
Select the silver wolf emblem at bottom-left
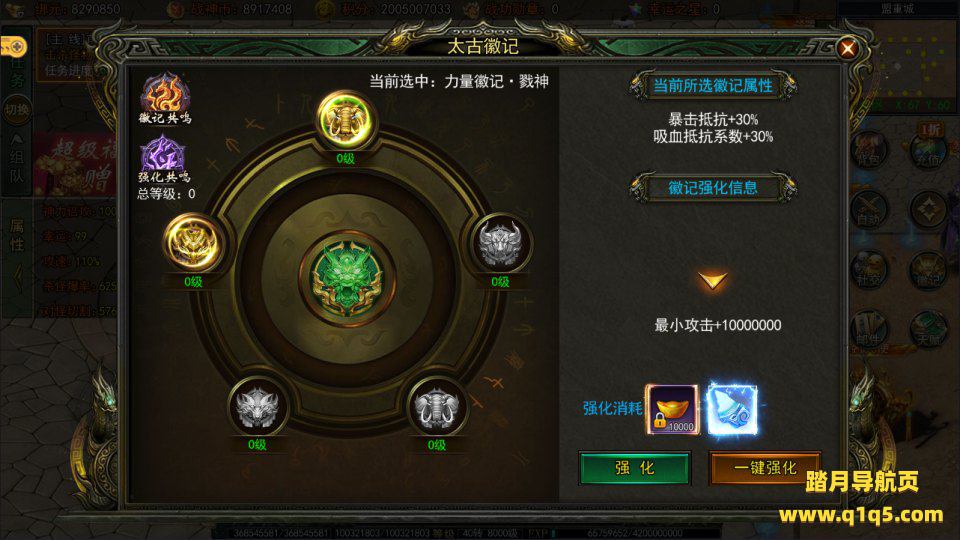tap(257, 407)
